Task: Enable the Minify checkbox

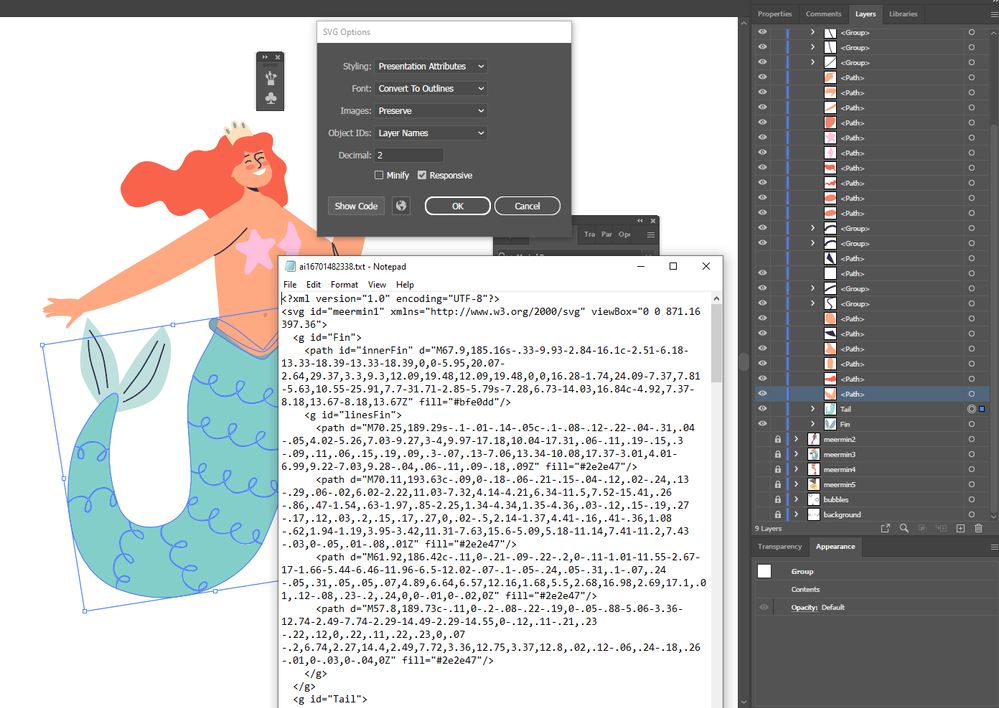Action: (x=379, y=175)
